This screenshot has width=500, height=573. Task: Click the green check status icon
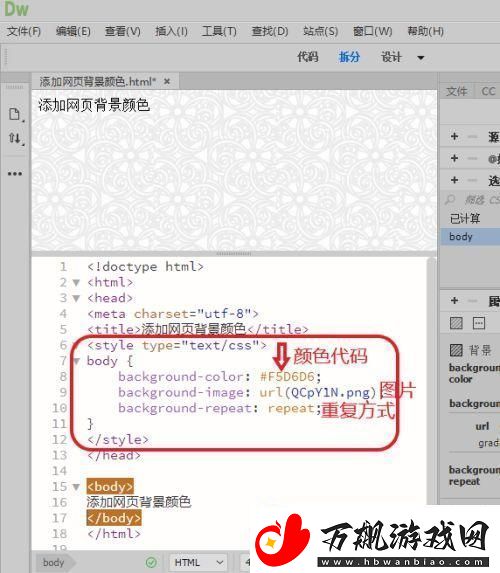[x=151, y=562]
